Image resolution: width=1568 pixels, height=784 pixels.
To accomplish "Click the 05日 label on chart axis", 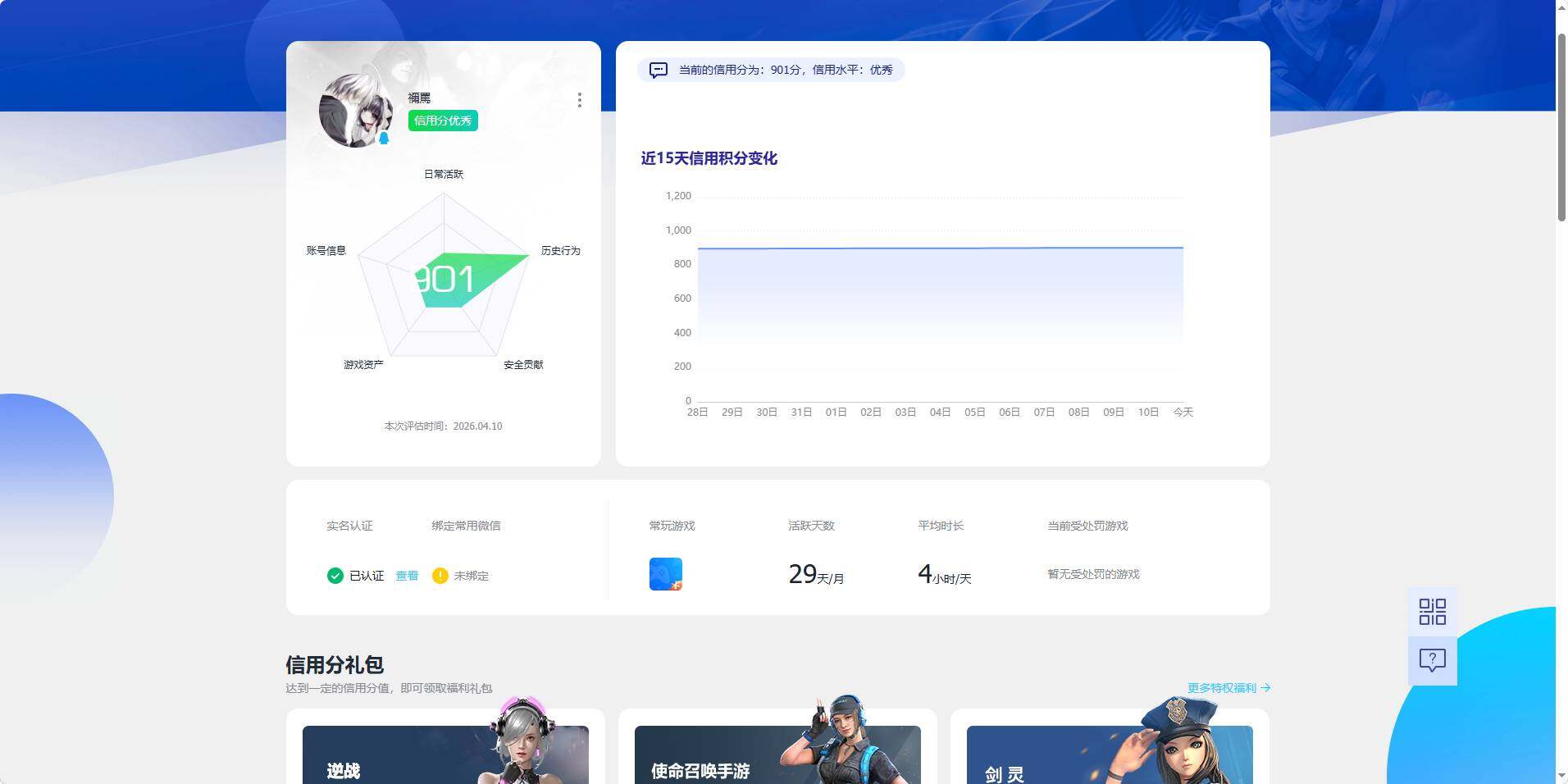I will click(974, 413).
